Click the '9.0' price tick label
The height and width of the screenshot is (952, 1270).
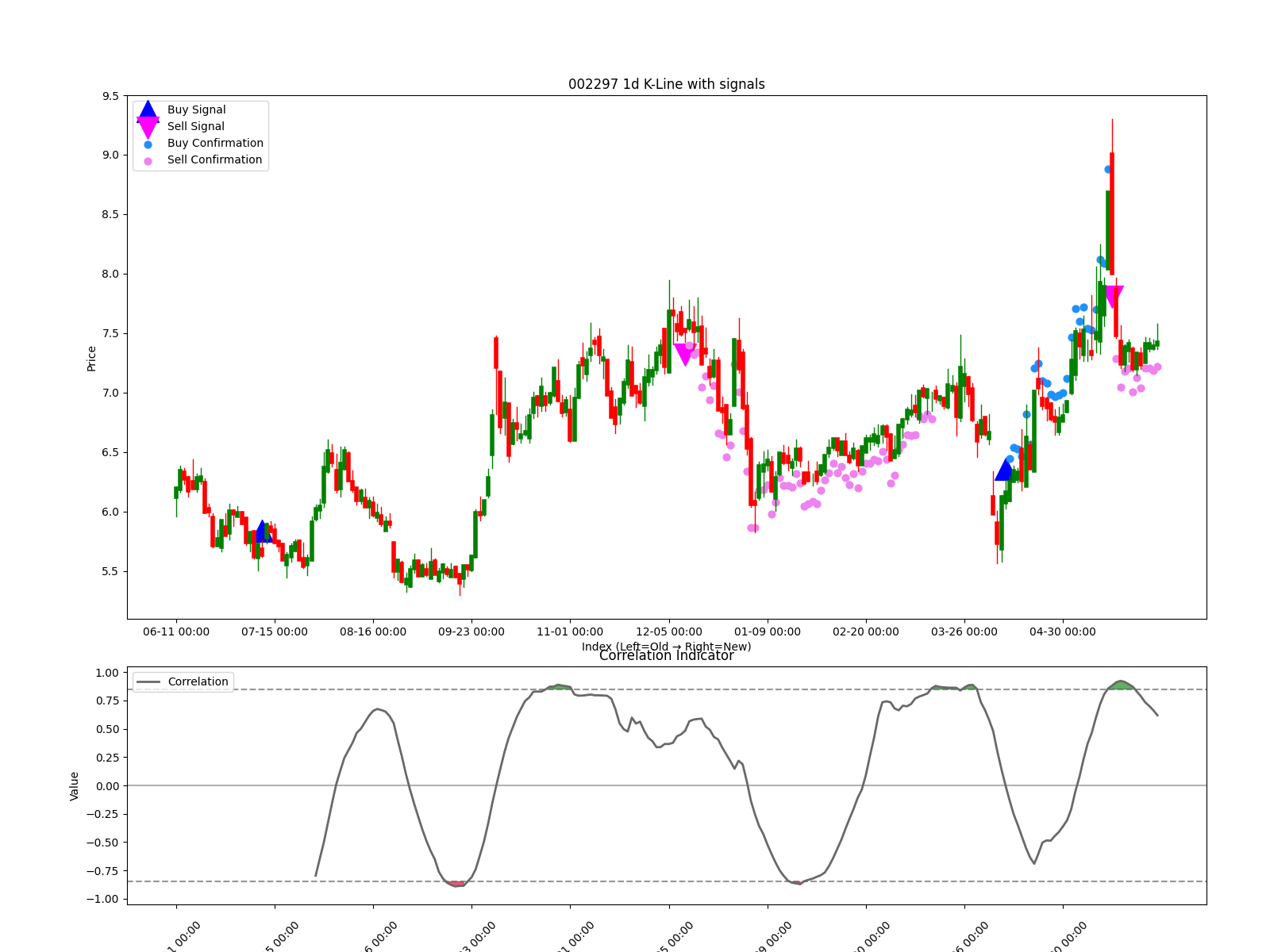(x=110, y=155)
